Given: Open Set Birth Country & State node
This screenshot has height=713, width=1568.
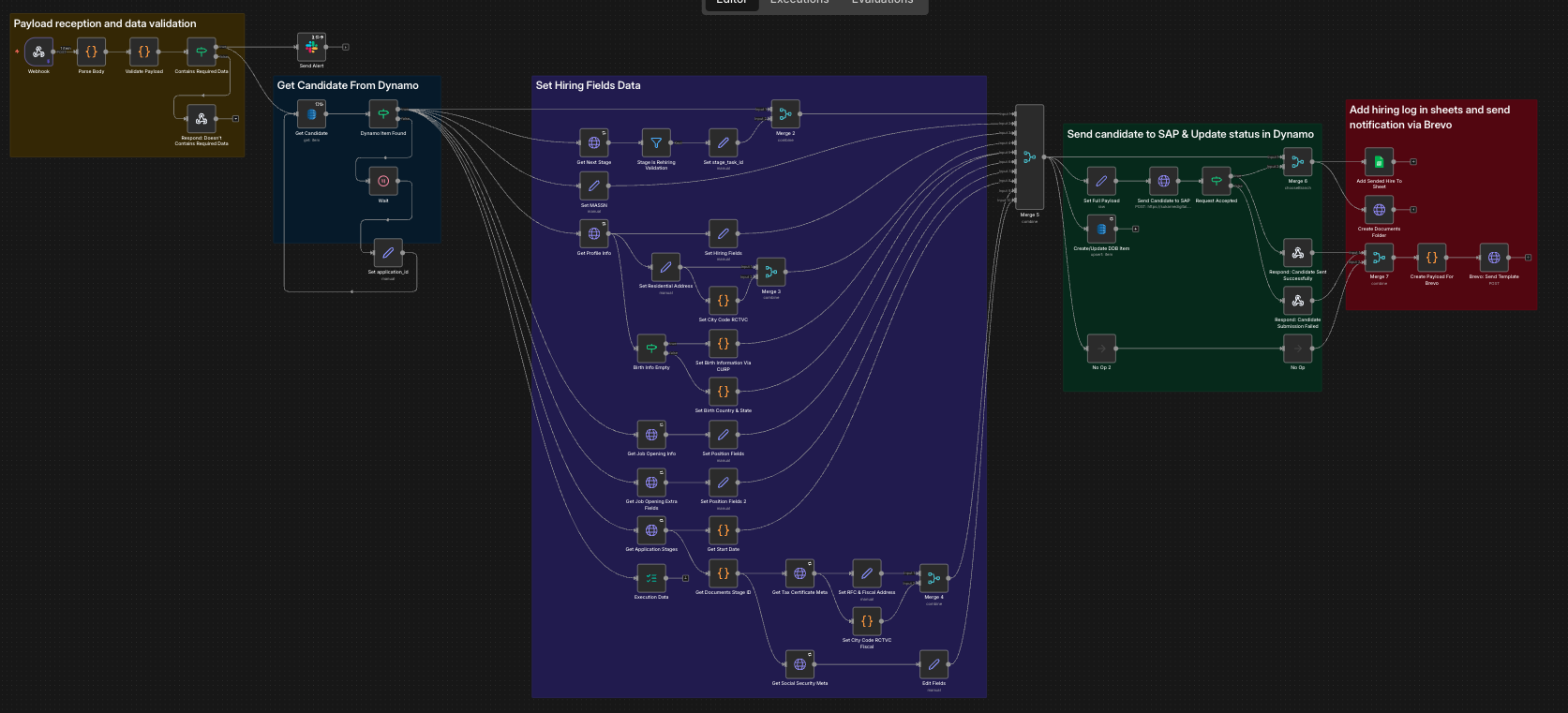Looking at the screenshot, I should click(x=723, y=392).
